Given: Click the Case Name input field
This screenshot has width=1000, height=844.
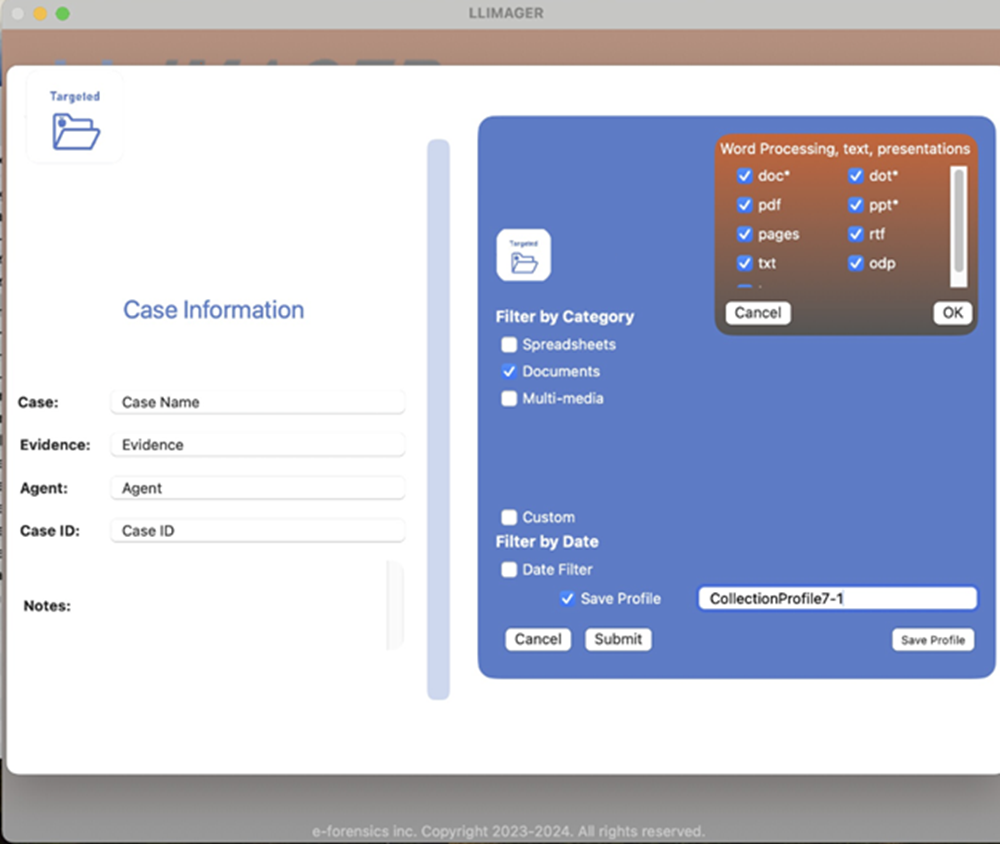Looking at the screenshot, I should coord(257,402).
